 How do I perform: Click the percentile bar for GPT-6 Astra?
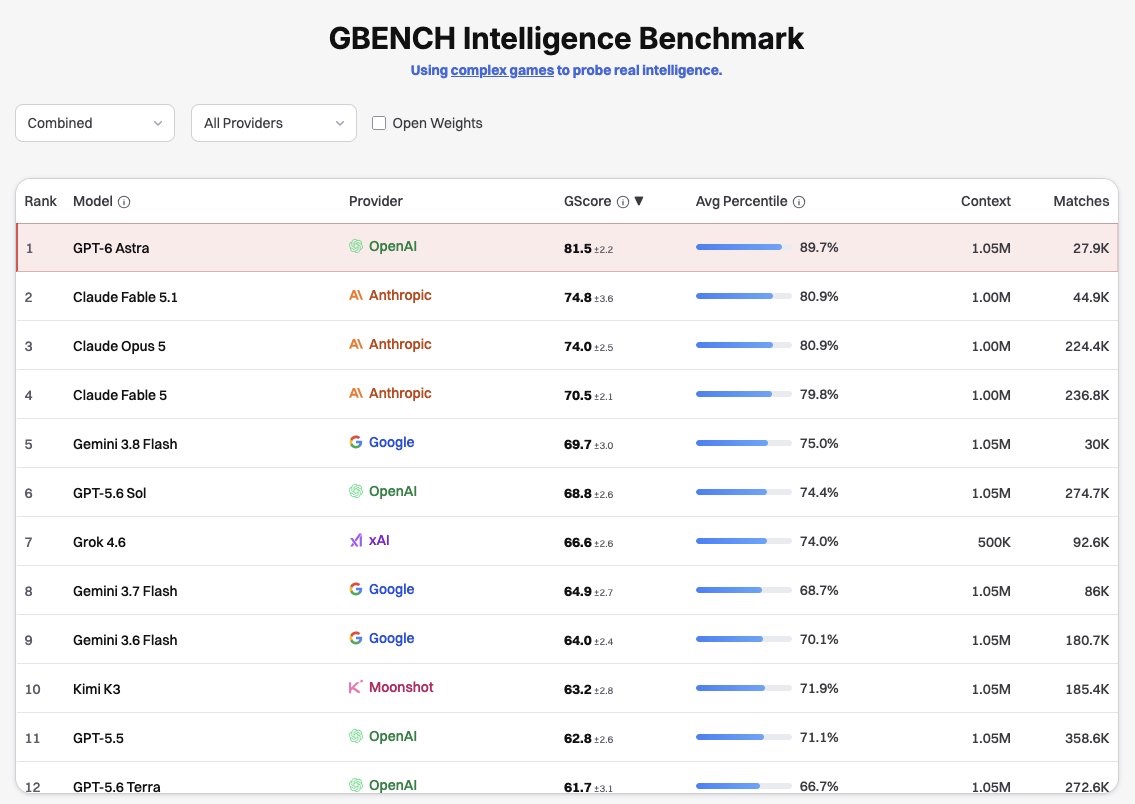pyautogui.click(x=743, y=247)
